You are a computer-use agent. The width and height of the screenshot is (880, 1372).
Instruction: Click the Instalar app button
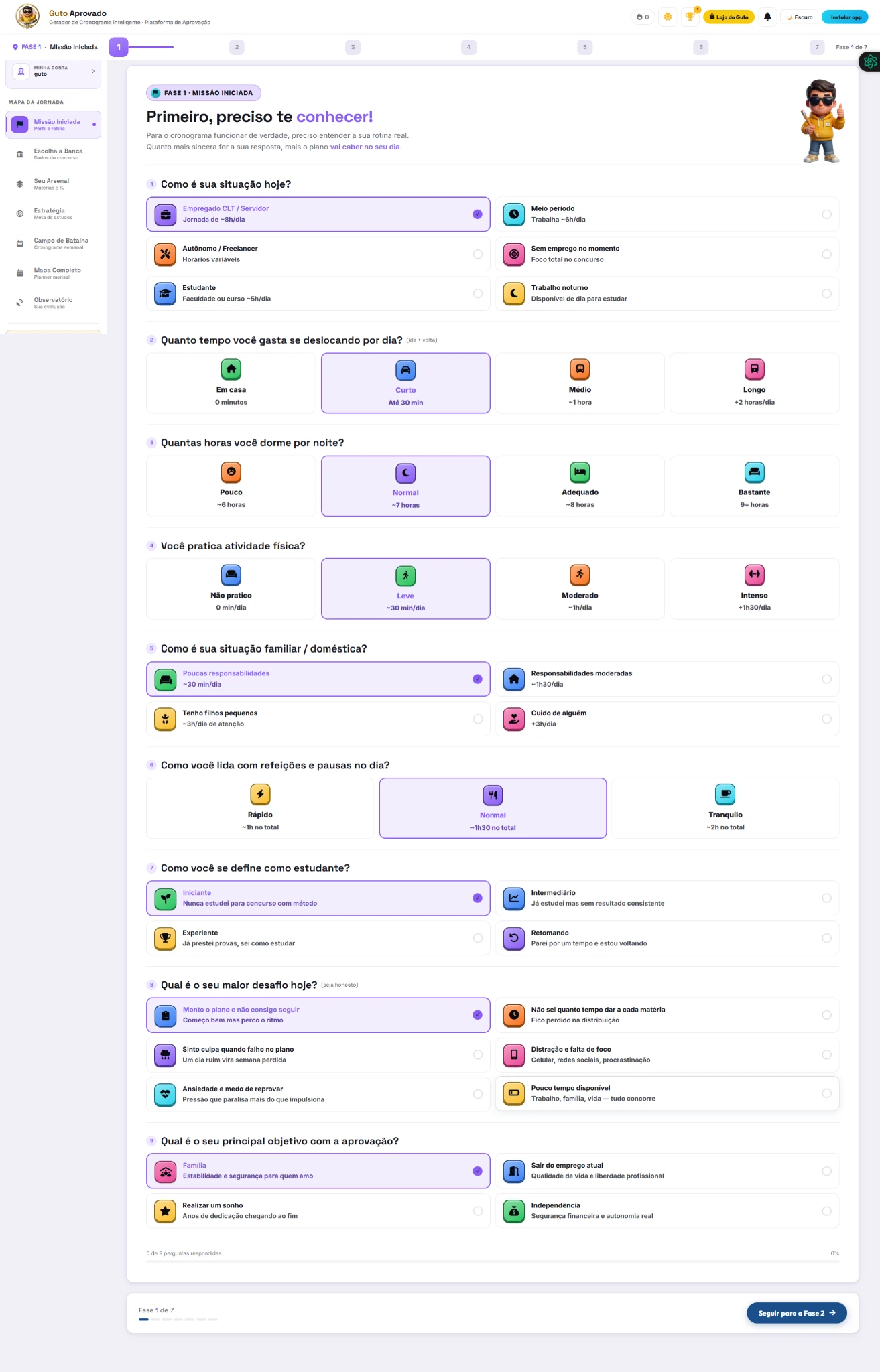[845, 17]
